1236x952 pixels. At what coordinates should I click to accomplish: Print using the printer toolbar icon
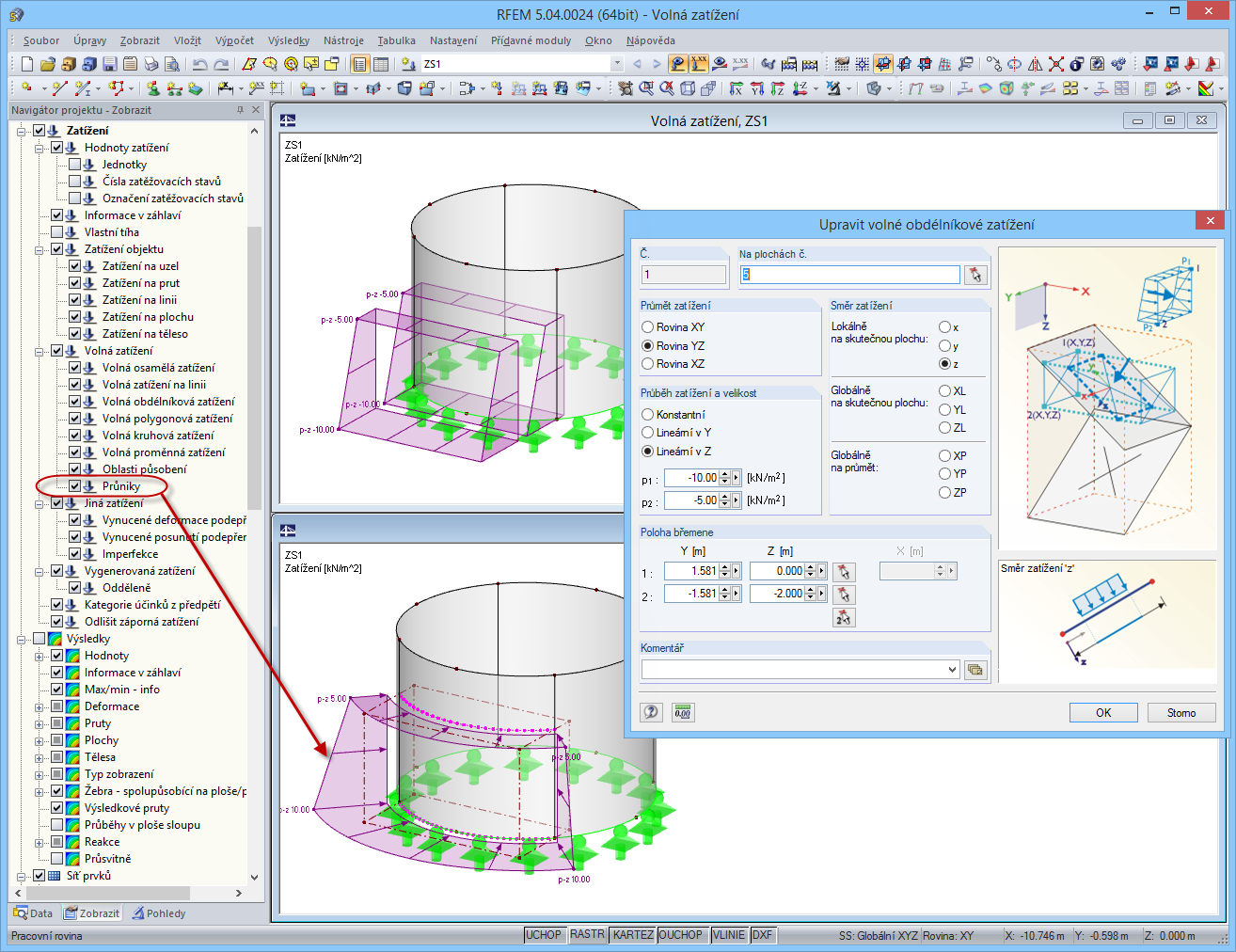[151, 64]
